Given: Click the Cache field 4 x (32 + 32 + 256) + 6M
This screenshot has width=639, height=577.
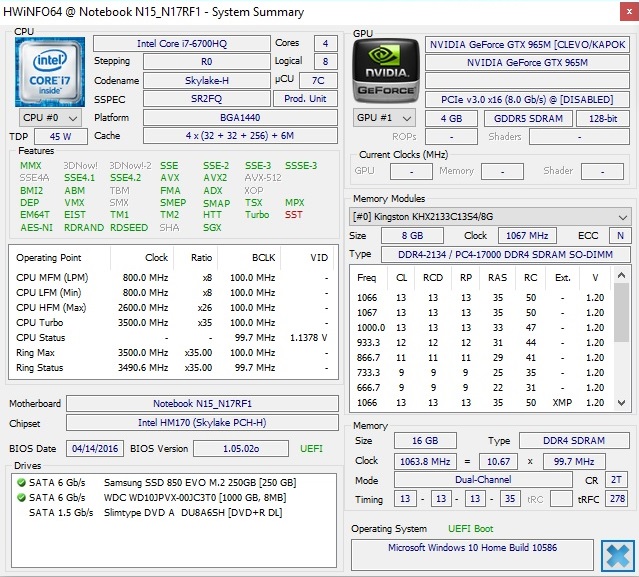Looking at the screenshot, I should point(240,136).
